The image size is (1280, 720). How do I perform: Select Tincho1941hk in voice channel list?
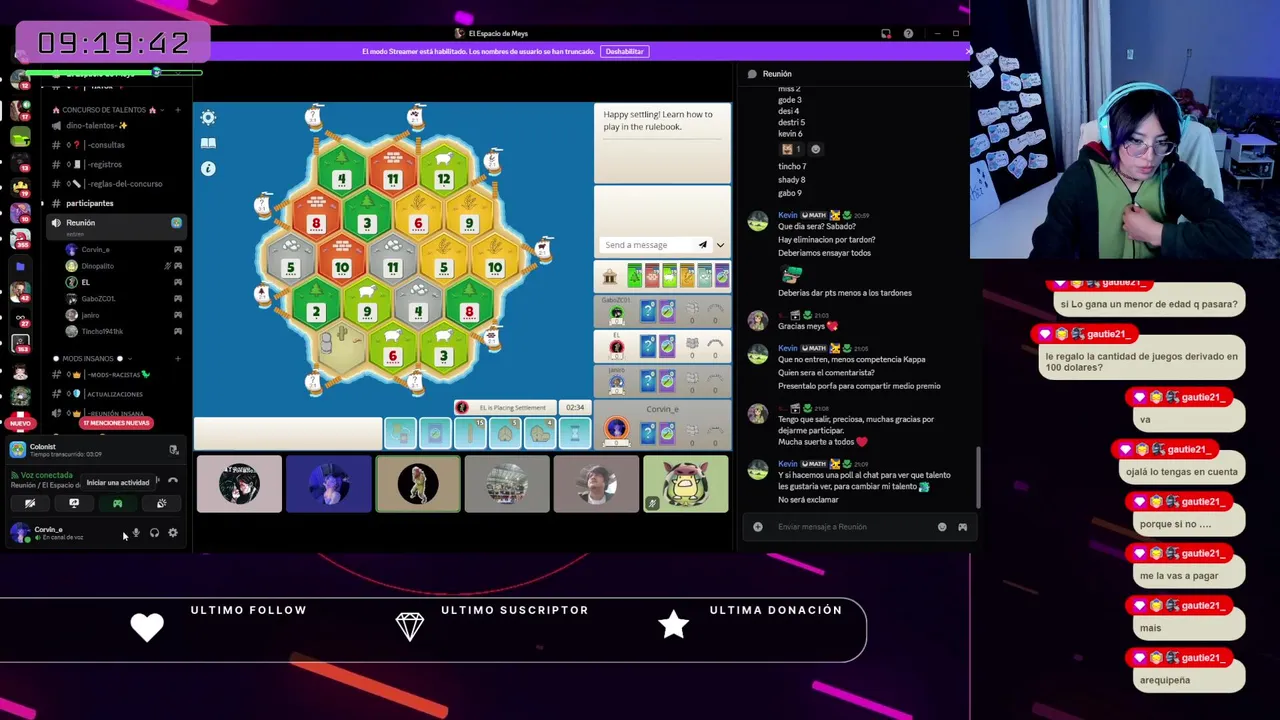pyautogui.click(x=102, y=331)
